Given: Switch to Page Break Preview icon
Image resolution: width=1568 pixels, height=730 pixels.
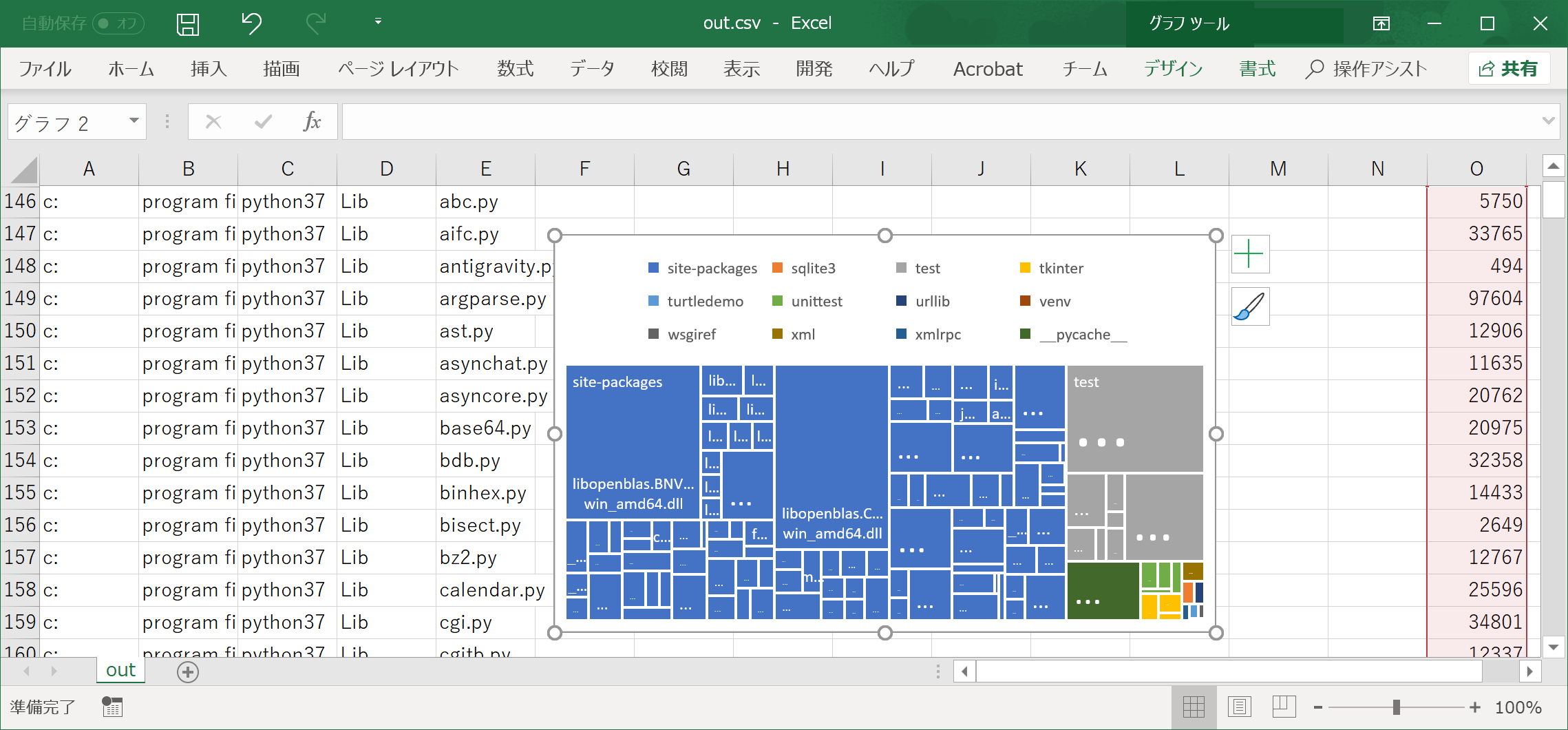Looking at the screenshot, I should point(1284,707).
